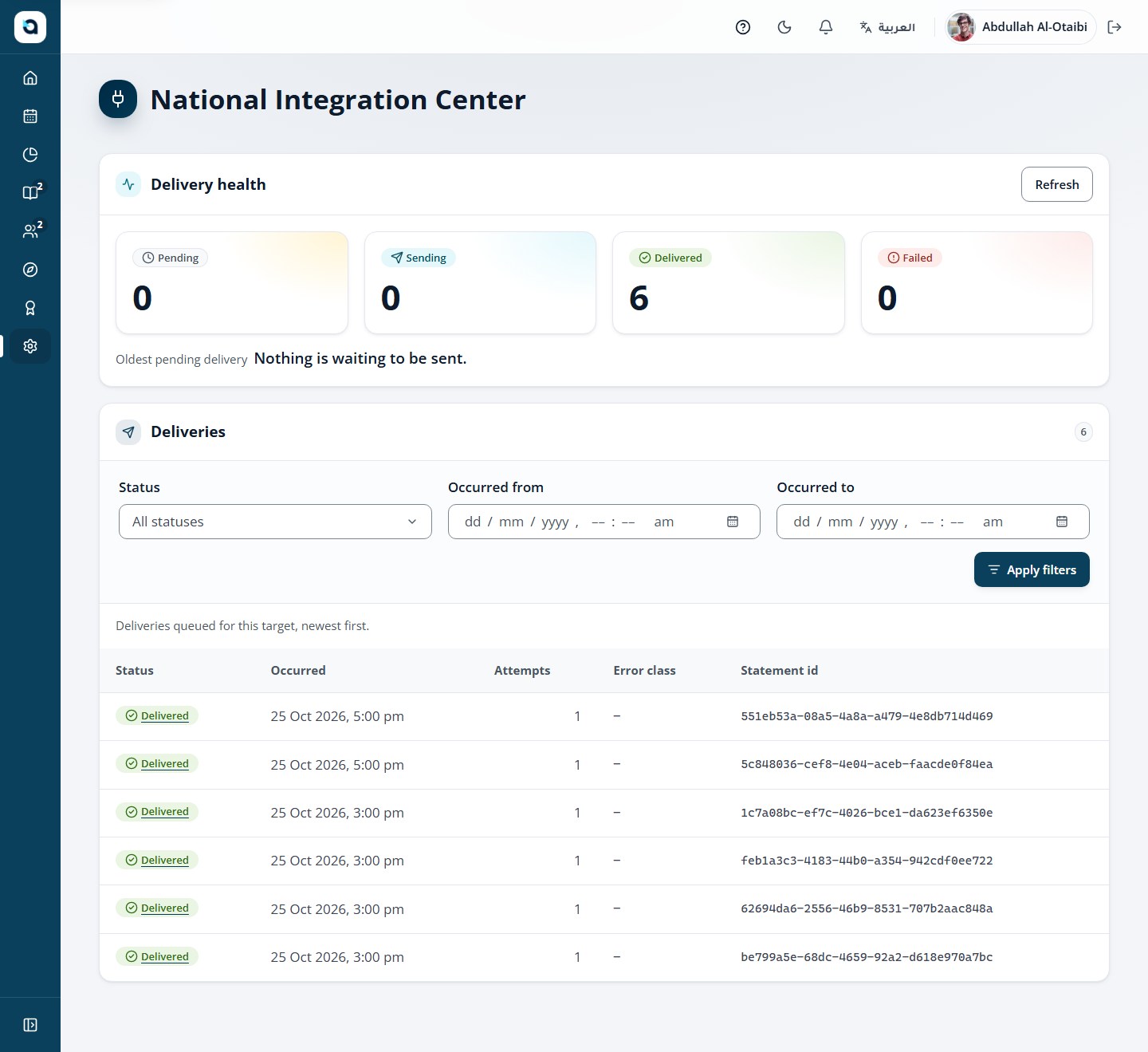Click statement id 551eb53a-08a5-4a8a-a479-4e8db714d469
This screenshot has width=1148, height=1052.
point(867,716)
